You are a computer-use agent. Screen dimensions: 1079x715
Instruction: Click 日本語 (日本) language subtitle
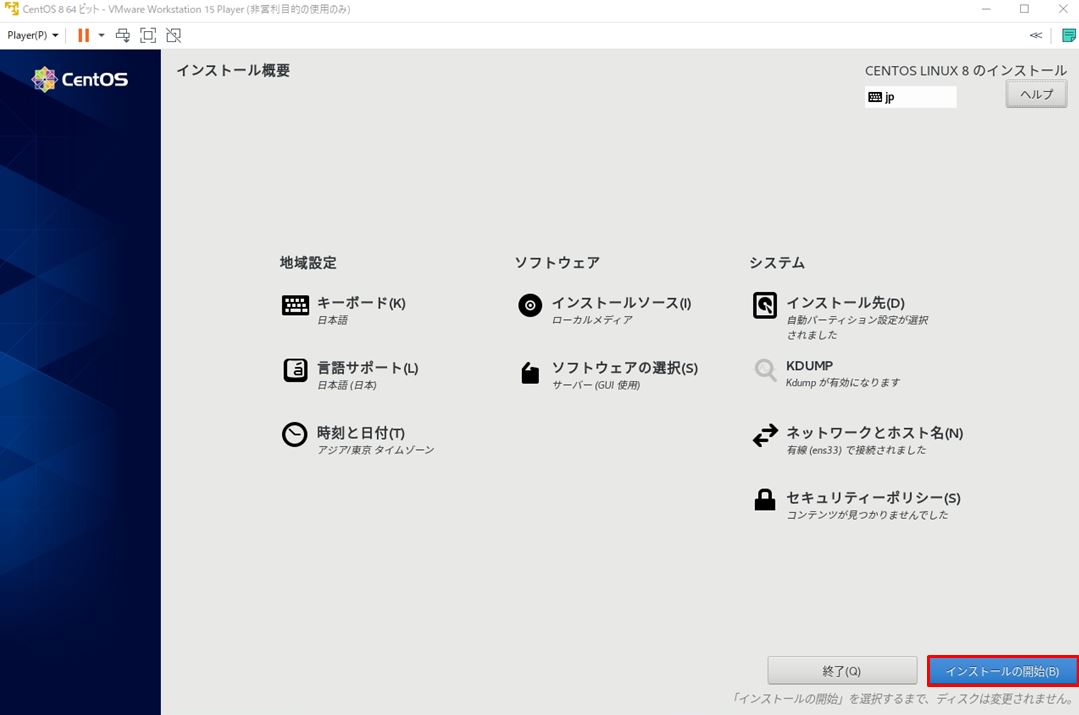click(x=347, y=385)
